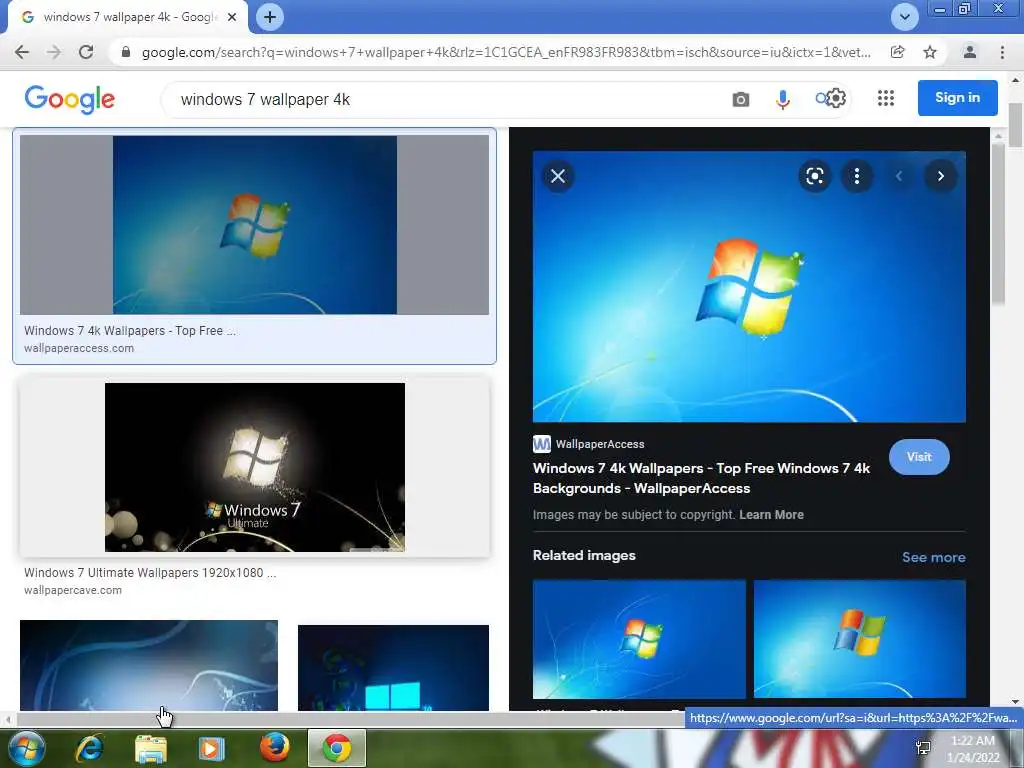The width and height of the screenshot is (1024, 768).
Task: Select the dark Windows 10 logo thumbnail
Action: pyautogui.click(x=393, y=667)
